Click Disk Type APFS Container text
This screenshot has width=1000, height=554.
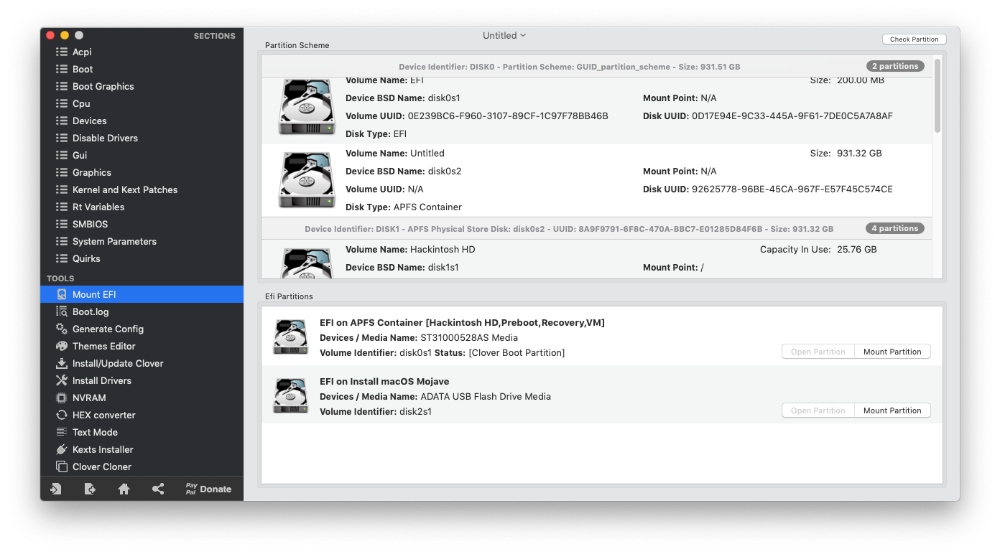pos(404,207)
